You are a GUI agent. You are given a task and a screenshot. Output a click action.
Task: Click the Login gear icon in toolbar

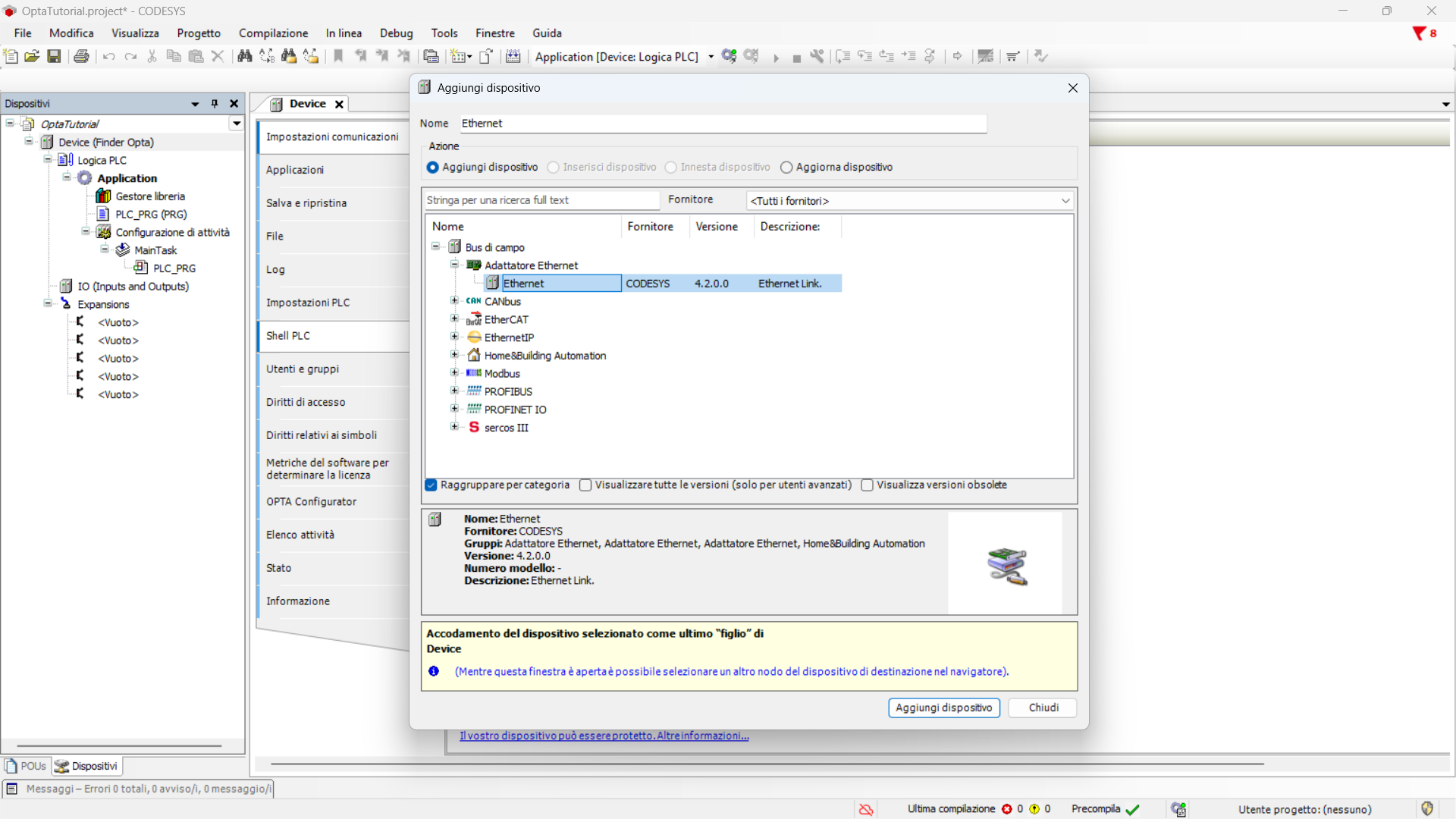click(x=729, y=56)
